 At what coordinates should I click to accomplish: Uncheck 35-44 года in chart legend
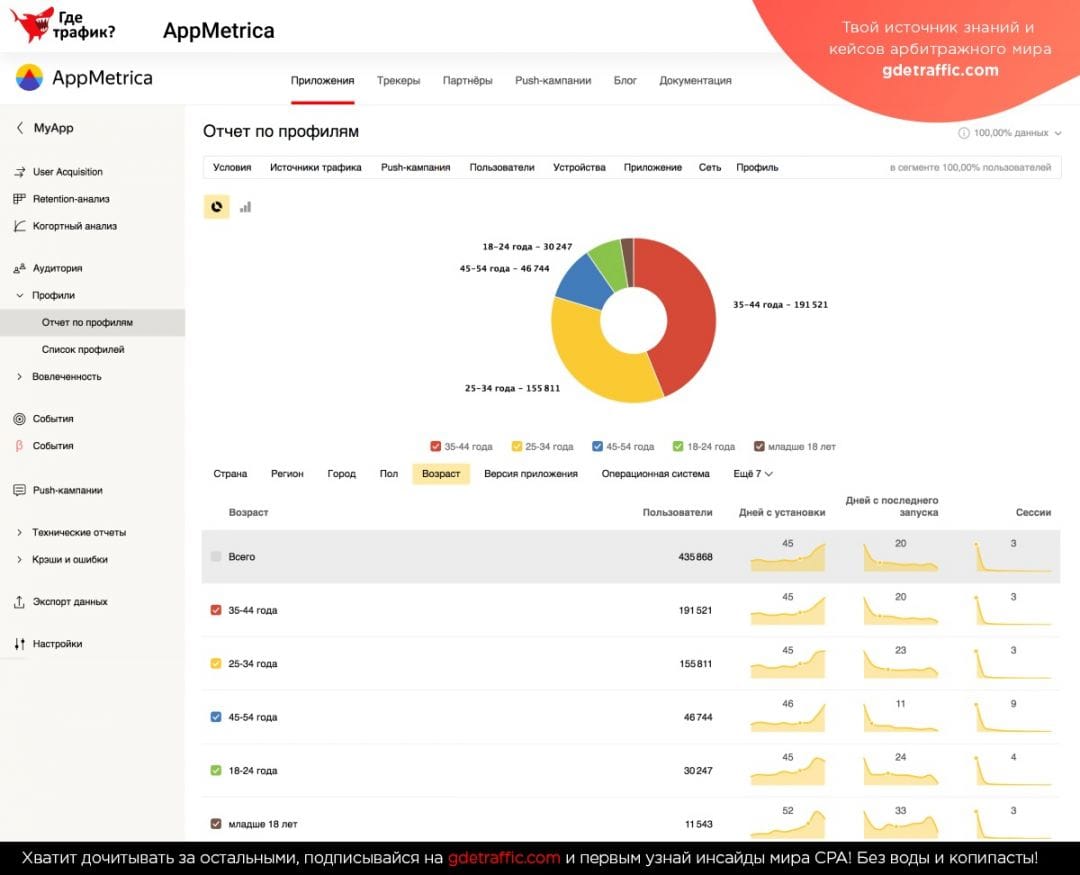[x=435, y=446]
